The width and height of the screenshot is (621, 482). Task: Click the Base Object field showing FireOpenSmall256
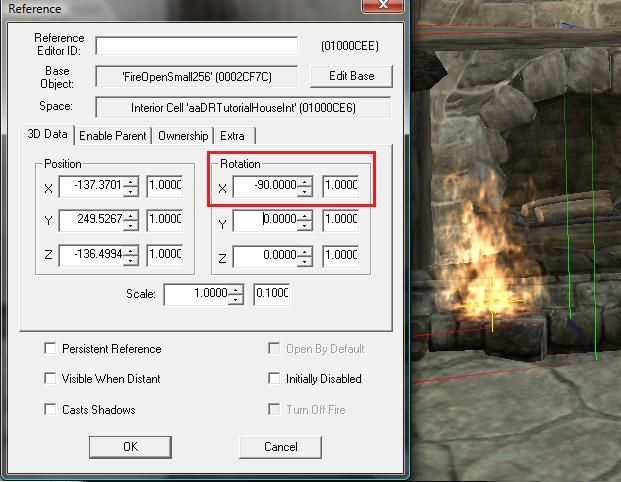pos(196,76)
